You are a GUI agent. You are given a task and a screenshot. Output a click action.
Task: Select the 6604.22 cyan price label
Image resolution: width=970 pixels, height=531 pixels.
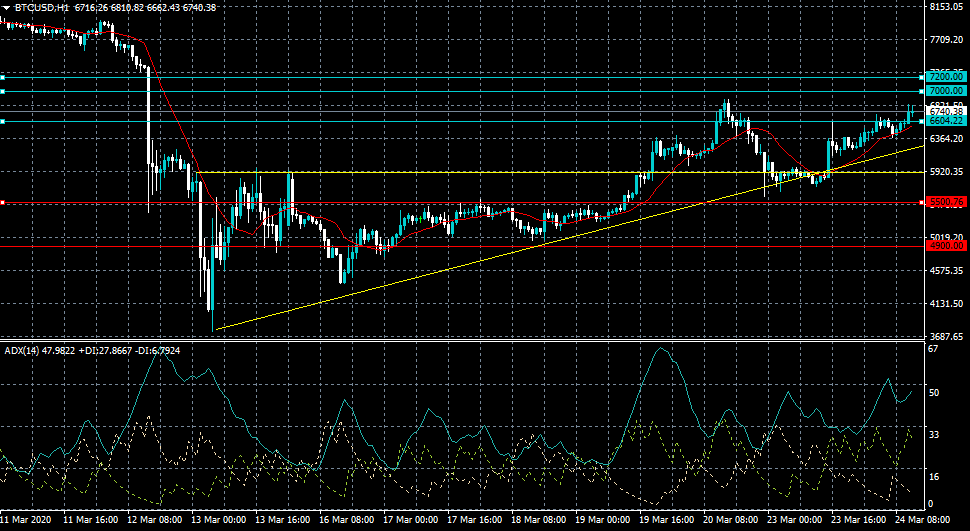[946, 121]
